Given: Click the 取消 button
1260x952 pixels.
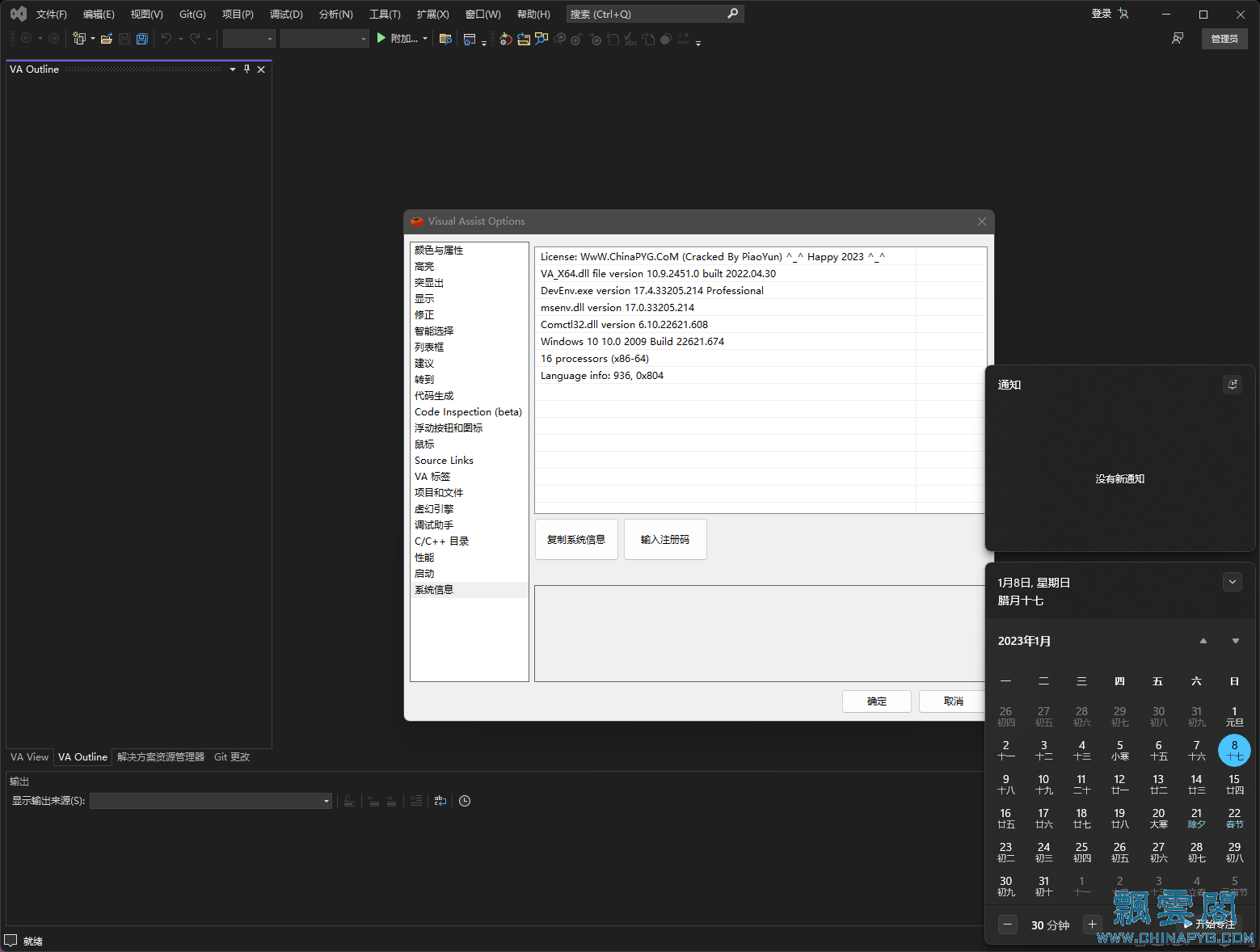Looking at the screenshot, I should point(954,701).
